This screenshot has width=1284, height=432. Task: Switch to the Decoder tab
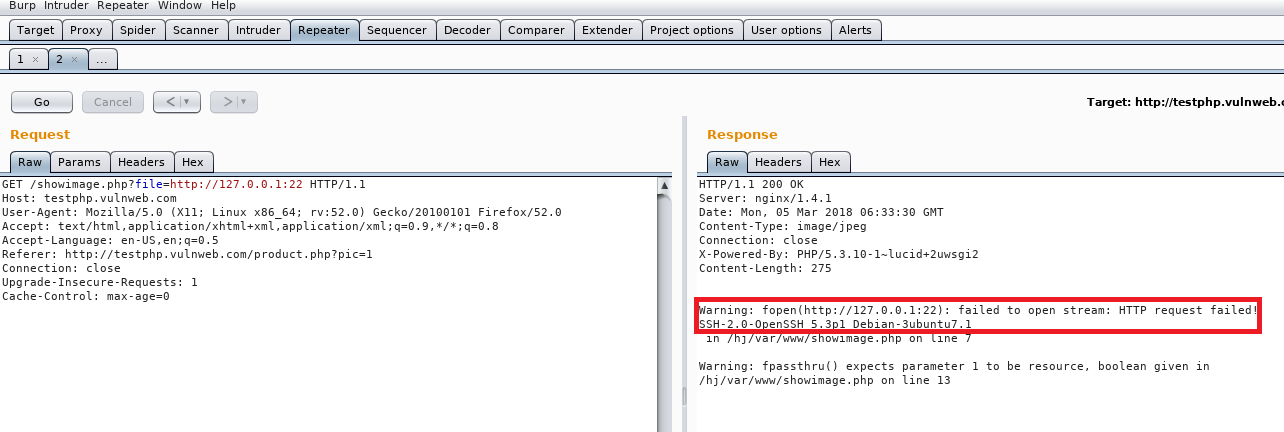(467, 30)
